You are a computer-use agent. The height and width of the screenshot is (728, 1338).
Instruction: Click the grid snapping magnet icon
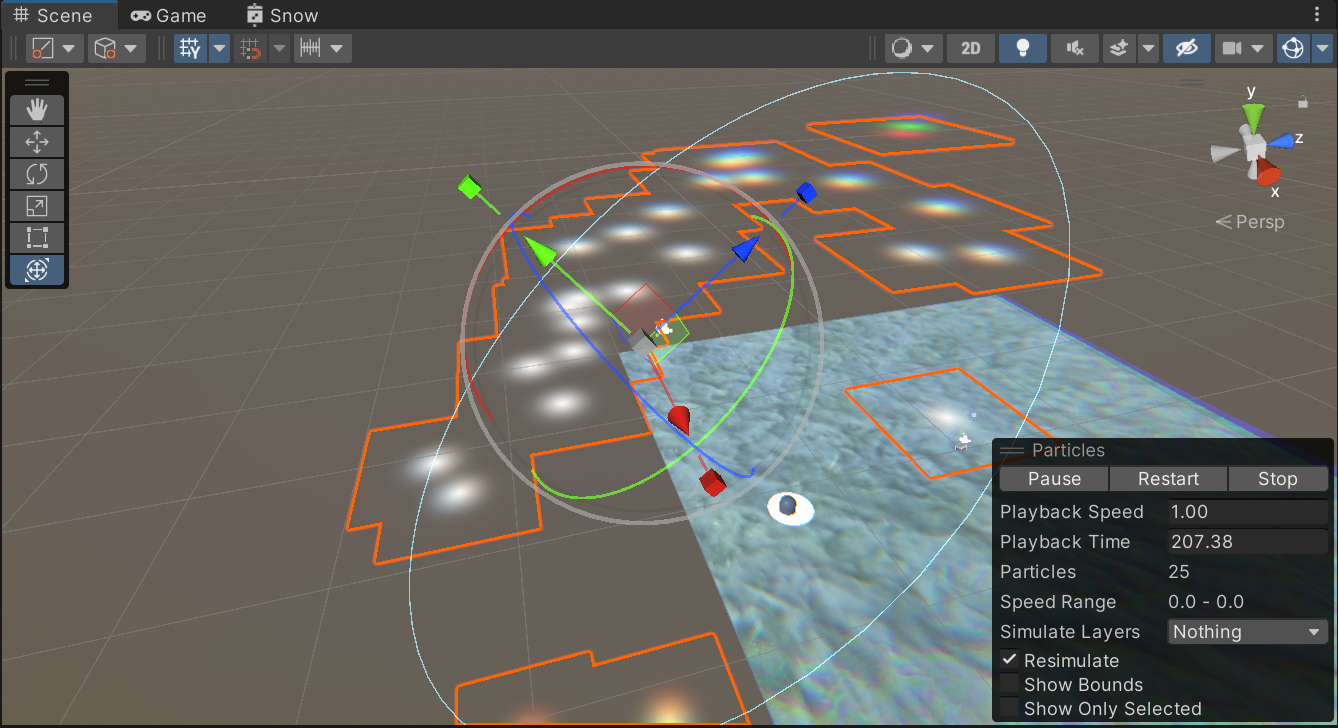click(x=251, y=48)
